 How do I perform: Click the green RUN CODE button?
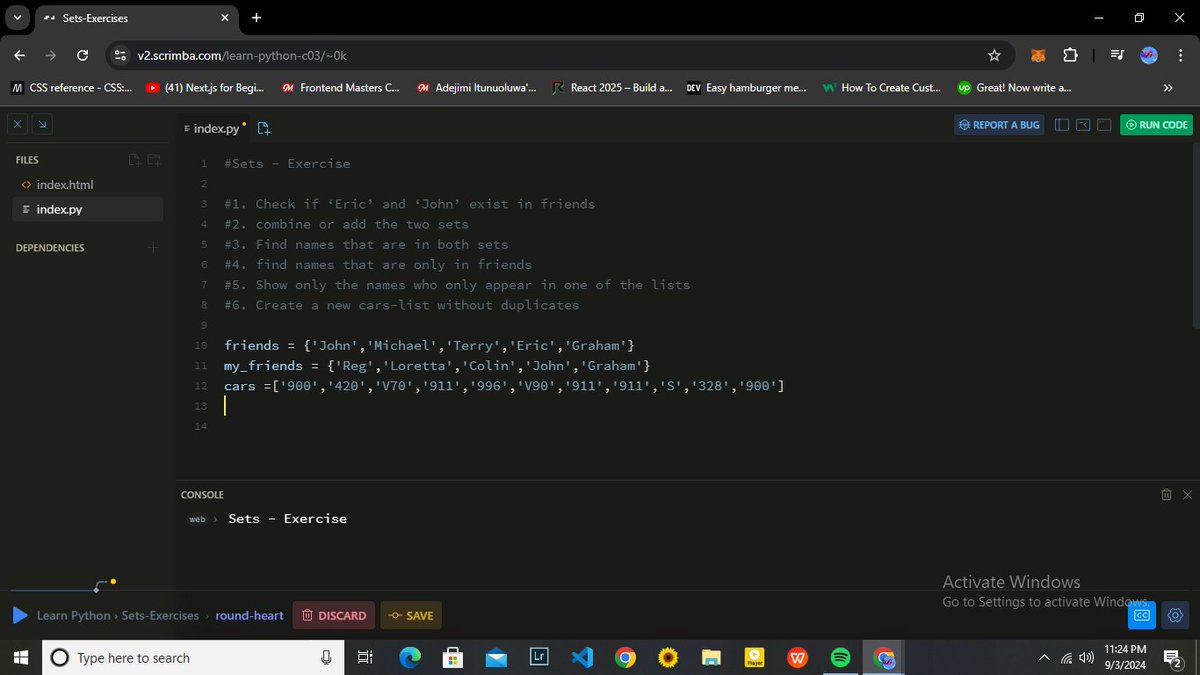(x=1156, y=124)
